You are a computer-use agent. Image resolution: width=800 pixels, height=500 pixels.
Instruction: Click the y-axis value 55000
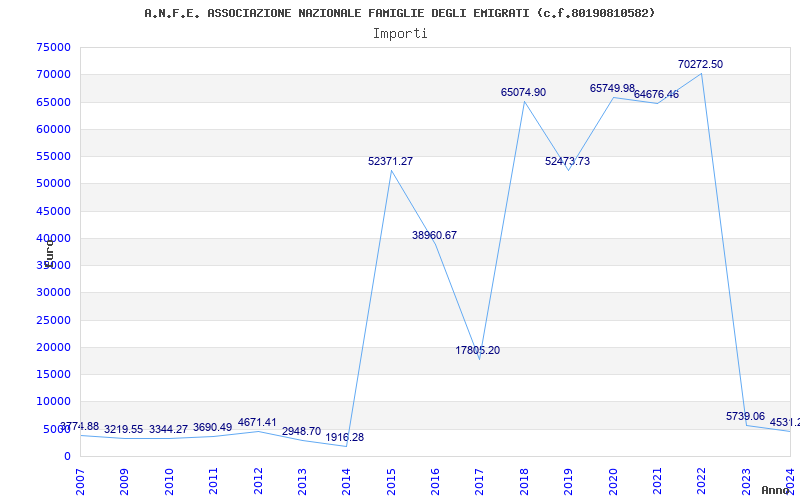coord(54,156)
